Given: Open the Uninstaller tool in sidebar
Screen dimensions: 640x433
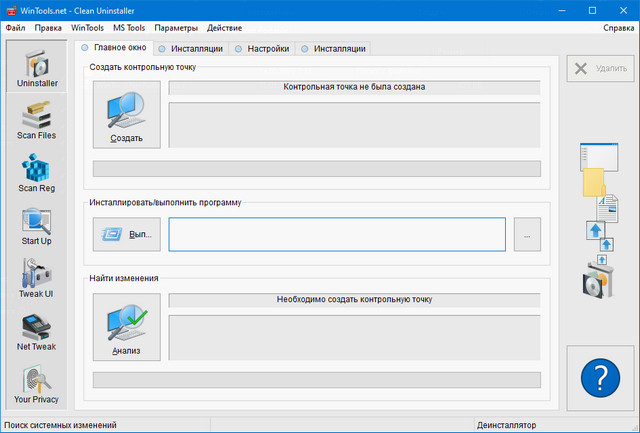Looking at the screenshot, I should [36, 68].
